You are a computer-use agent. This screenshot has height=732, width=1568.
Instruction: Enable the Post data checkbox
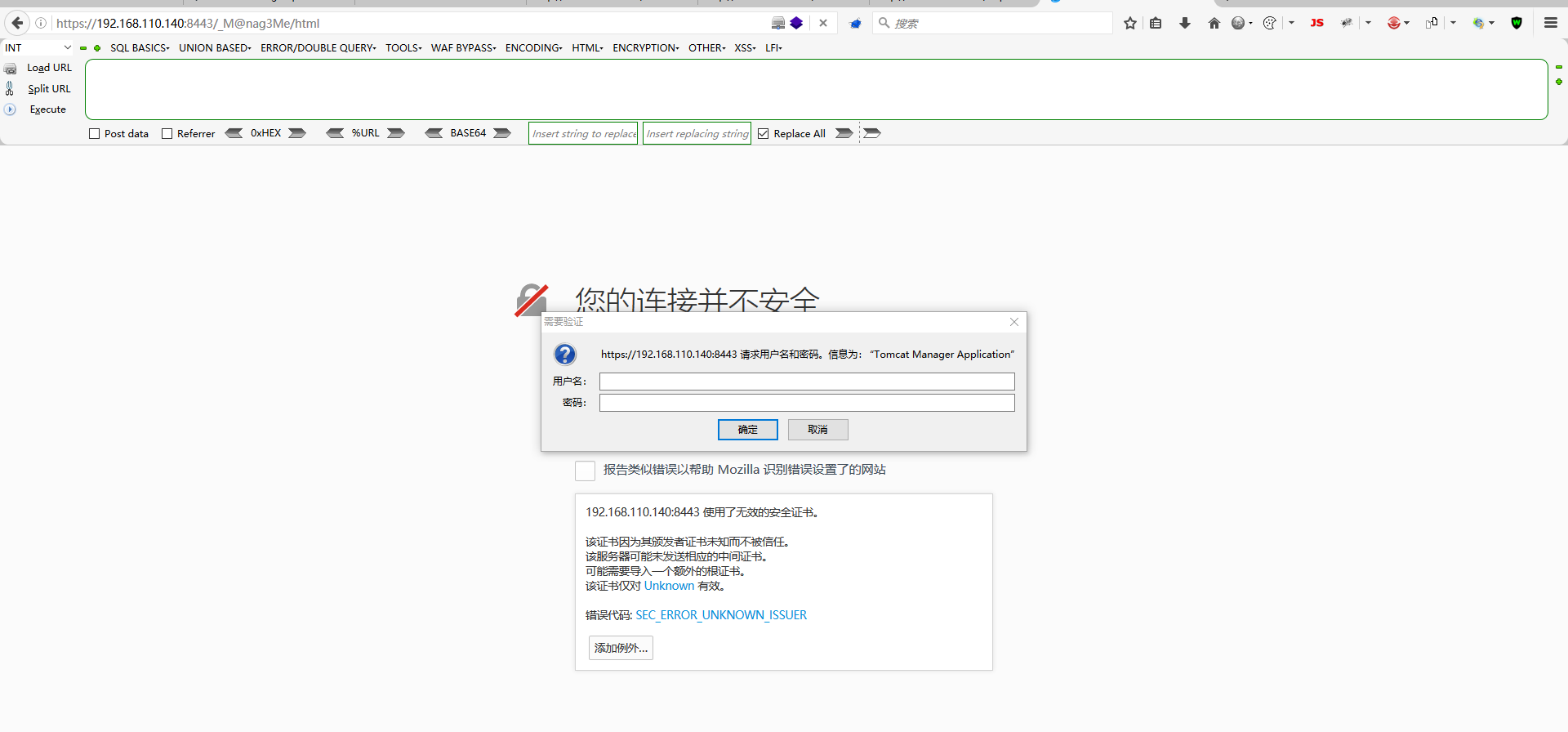click(94, 134)
